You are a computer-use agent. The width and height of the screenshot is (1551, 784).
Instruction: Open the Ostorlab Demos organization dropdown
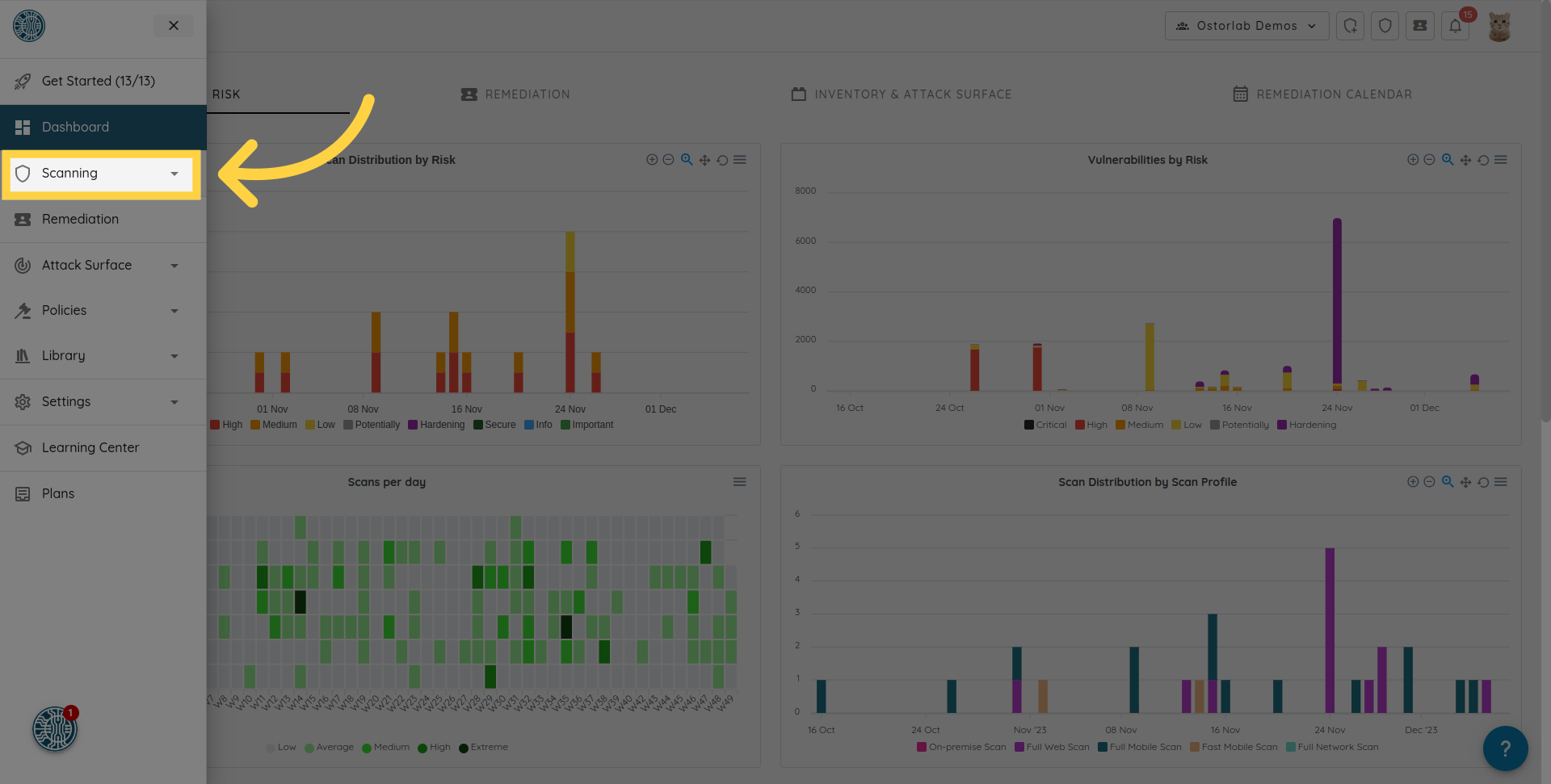pos(1246,26)
